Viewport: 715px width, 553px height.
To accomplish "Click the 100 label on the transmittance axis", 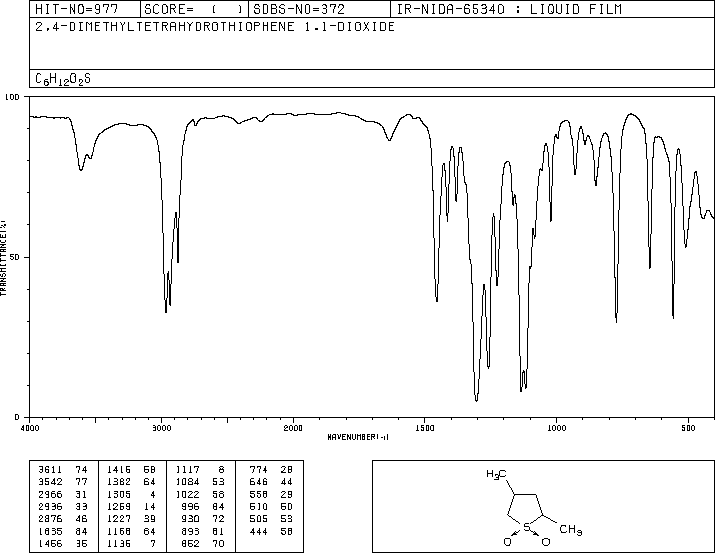I will pos(12,97).
